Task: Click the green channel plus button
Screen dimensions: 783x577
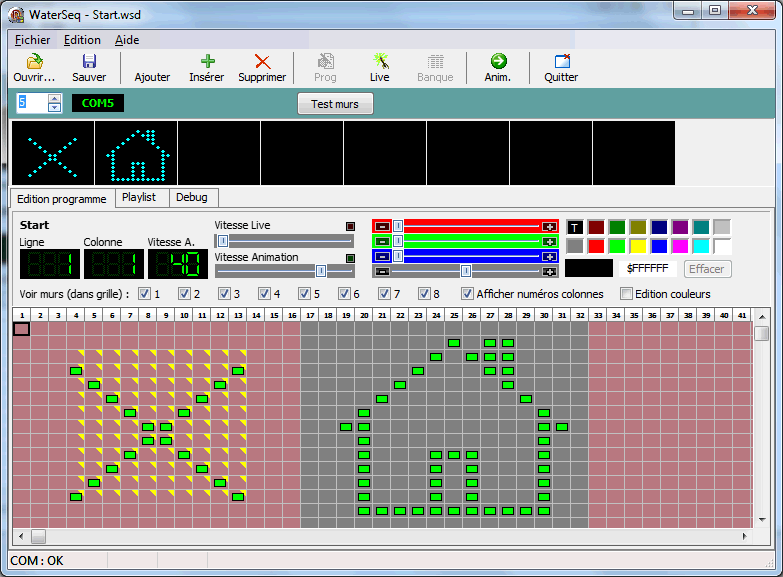Action: pyautogui.click(x=549, y=241)
